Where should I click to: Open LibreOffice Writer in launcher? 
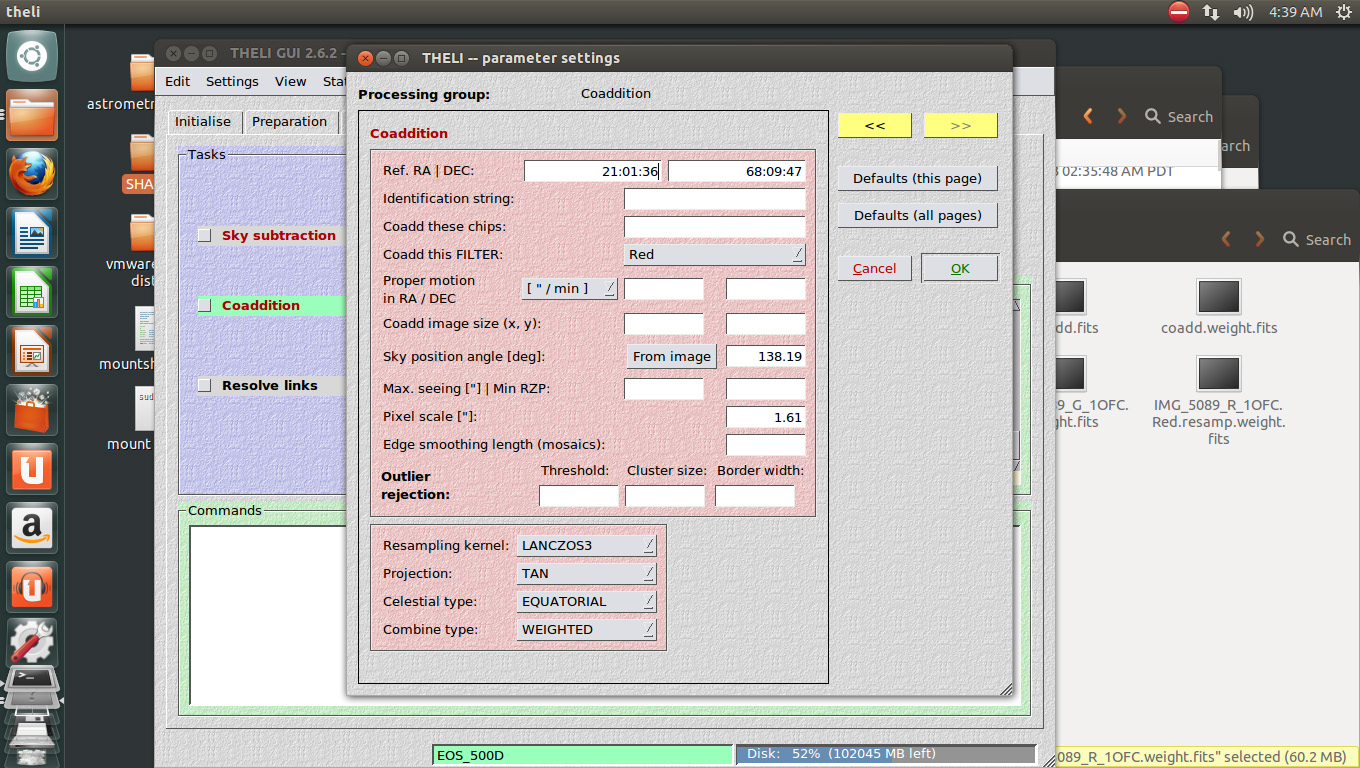tap(32, 234)
